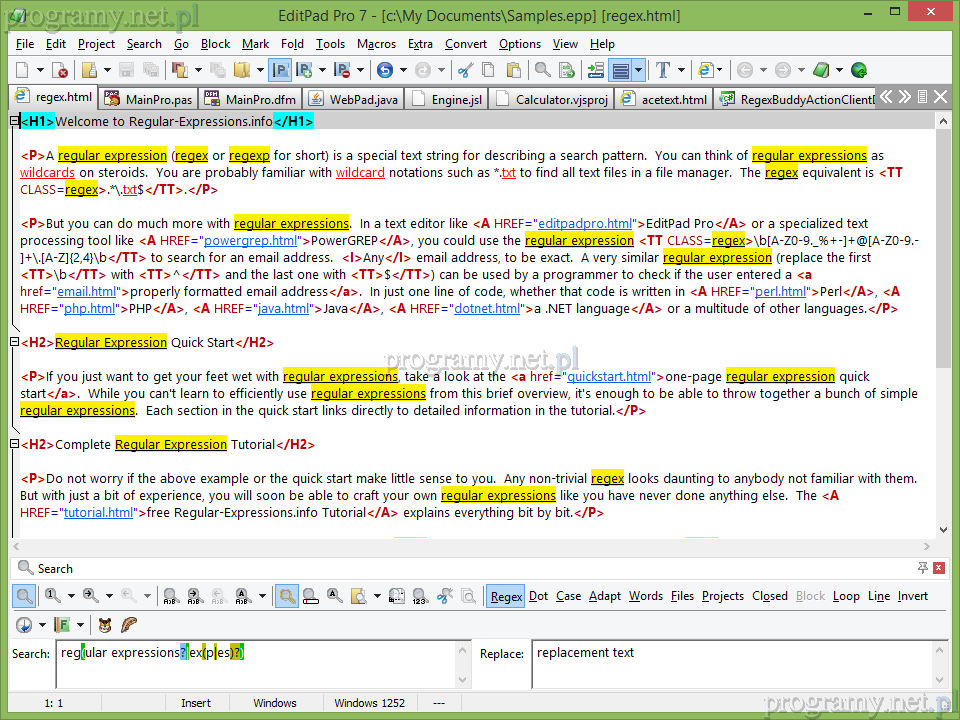
Task: Open the Macros menu
Action: pos(376,44)
